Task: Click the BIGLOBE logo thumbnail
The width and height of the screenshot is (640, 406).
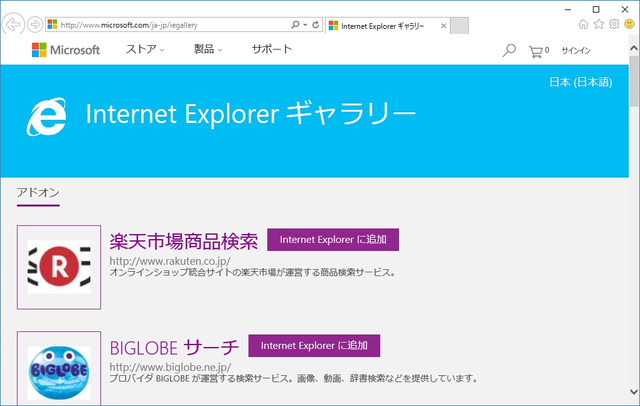Action: click(59, 368)
